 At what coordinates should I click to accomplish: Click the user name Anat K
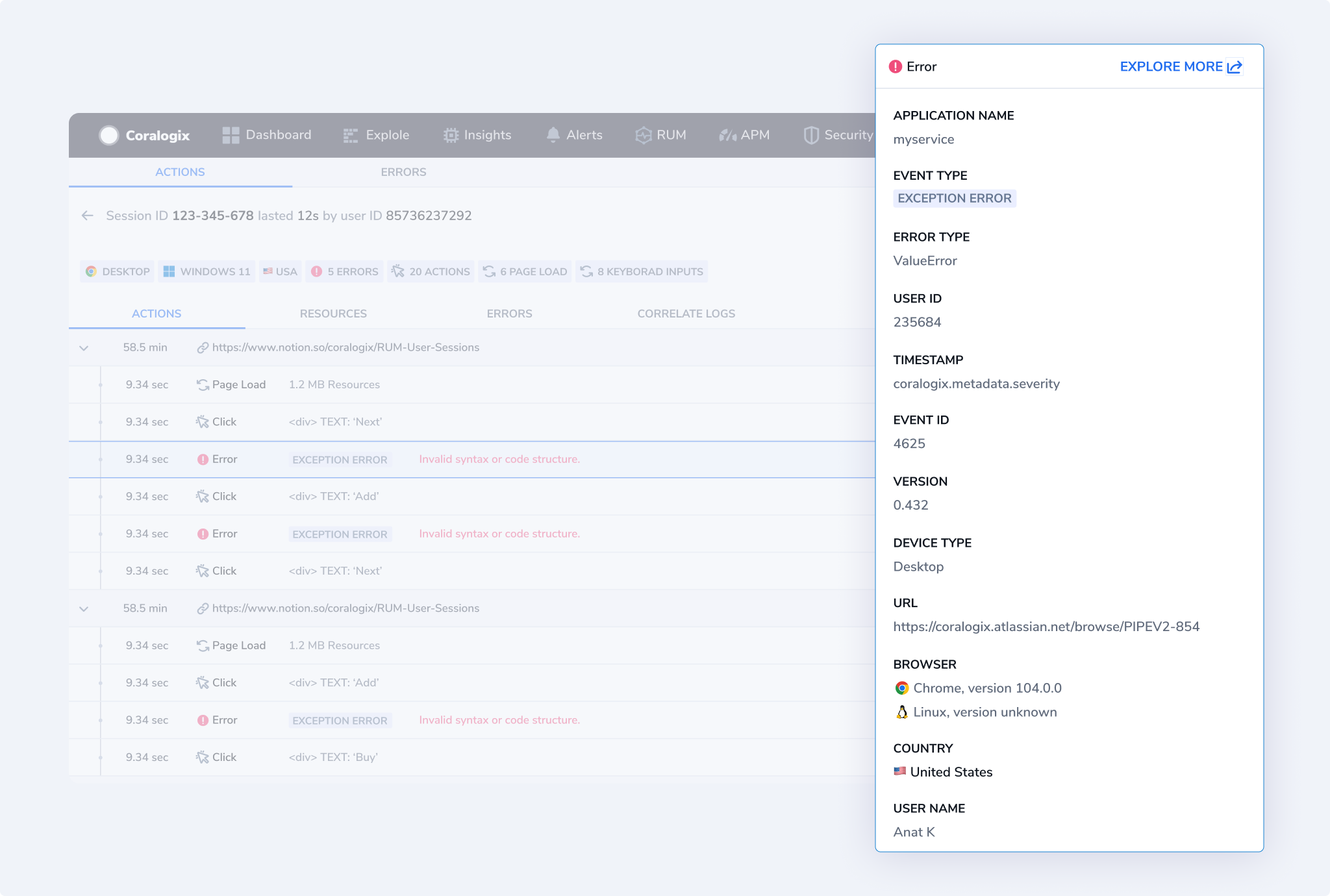click(914, 832)
